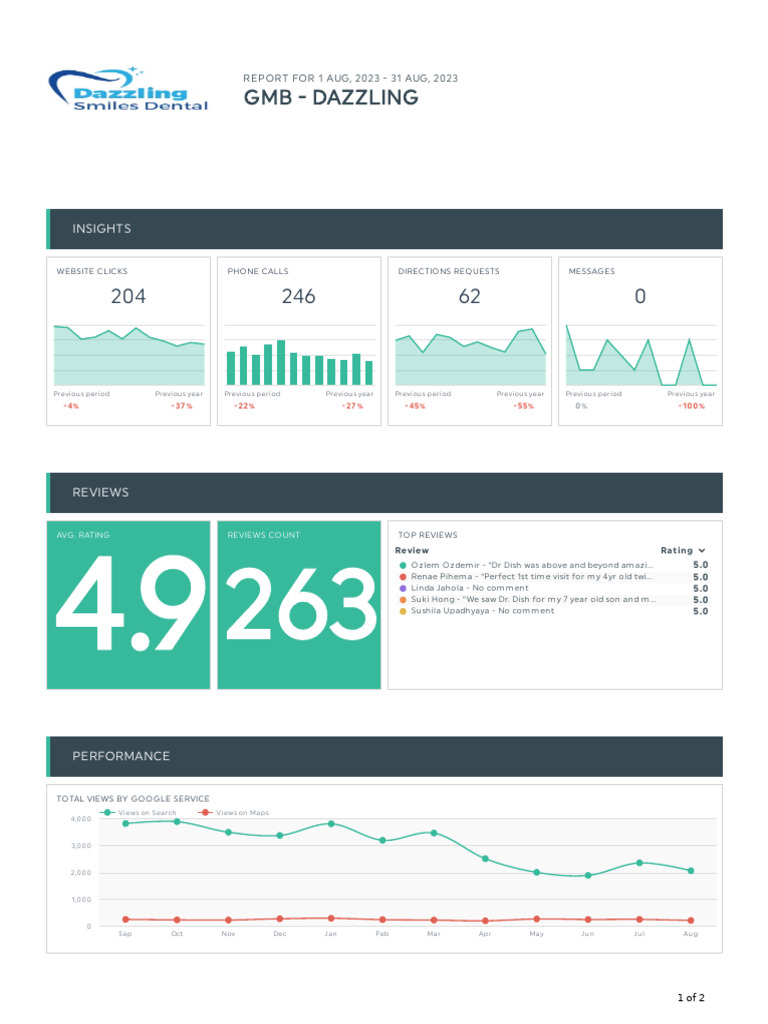The image size is (768, 1024).
Task: Select the Messages value 0
Action: 640,296
